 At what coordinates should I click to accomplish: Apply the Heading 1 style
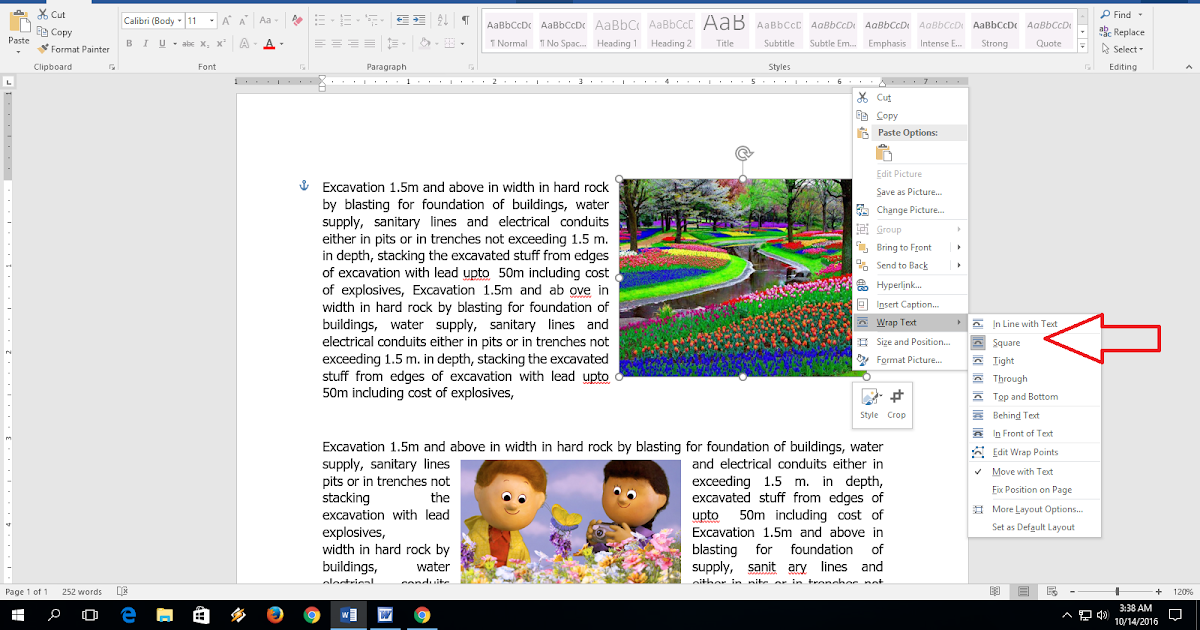(617, 31)
